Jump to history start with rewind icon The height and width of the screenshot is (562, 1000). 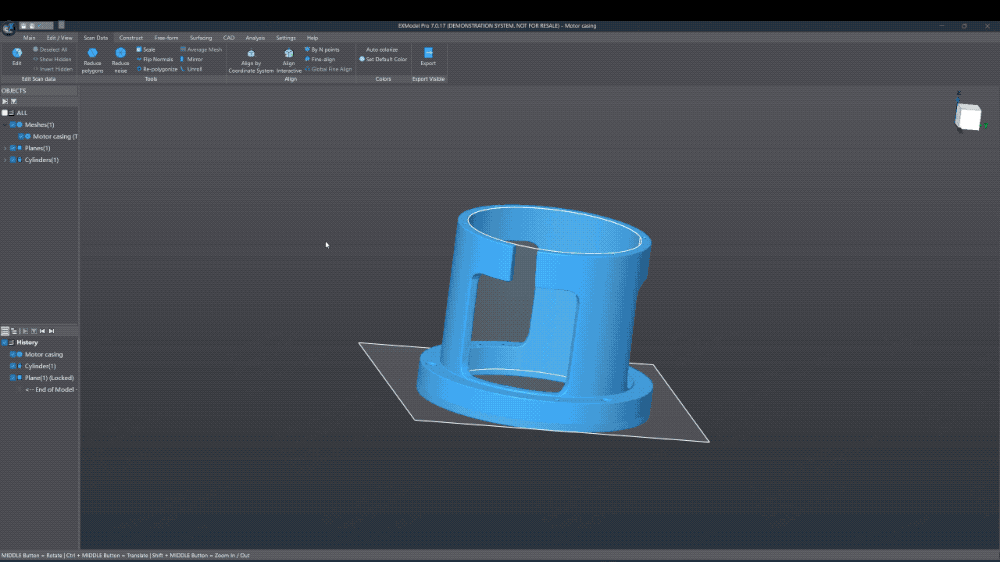(x=43, y=330)
